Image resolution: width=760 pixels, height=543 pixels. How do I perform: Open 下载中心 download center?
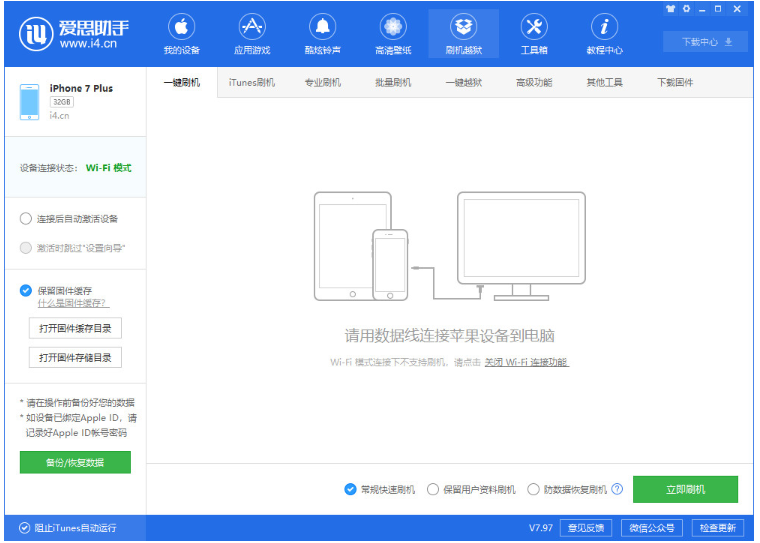pos(707,42)
